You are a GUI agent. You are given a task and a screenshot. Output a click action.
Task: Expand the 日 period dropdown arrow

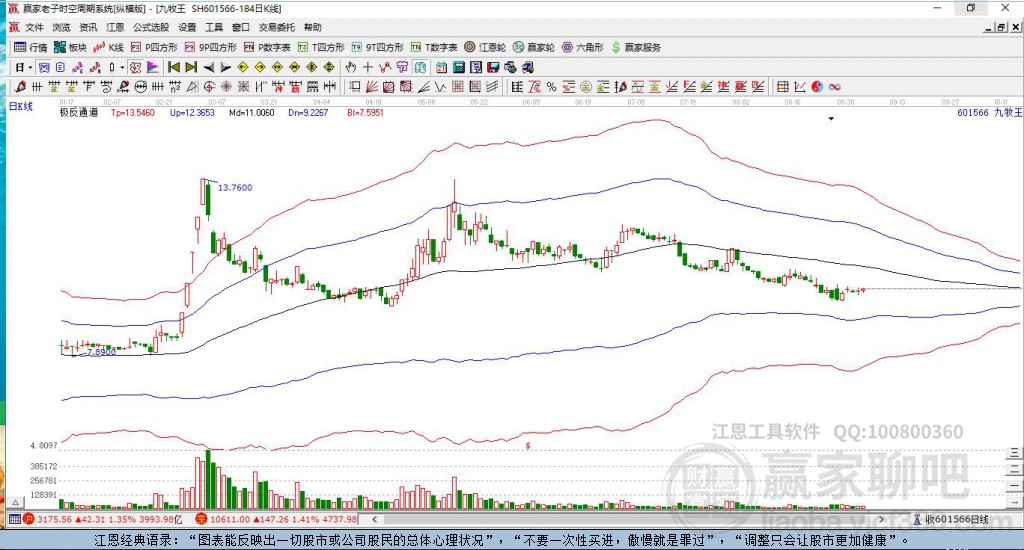click(31, 67)
